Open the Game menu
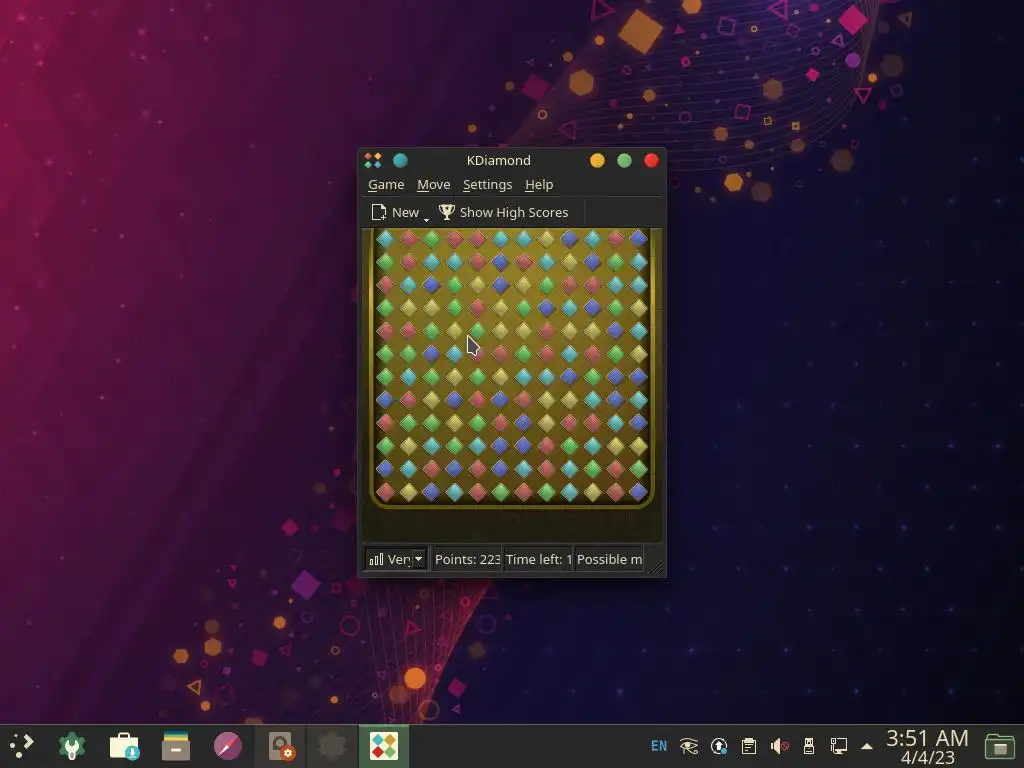This screenshot has height=768, width=1024. (x=386, y=185)
